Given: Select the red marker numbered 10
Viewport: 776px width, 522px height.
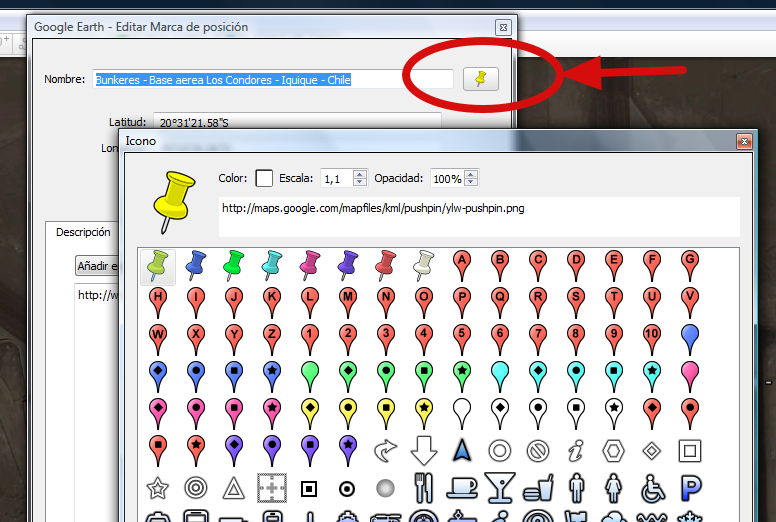Looking at the screenshot, I should 652,340.
